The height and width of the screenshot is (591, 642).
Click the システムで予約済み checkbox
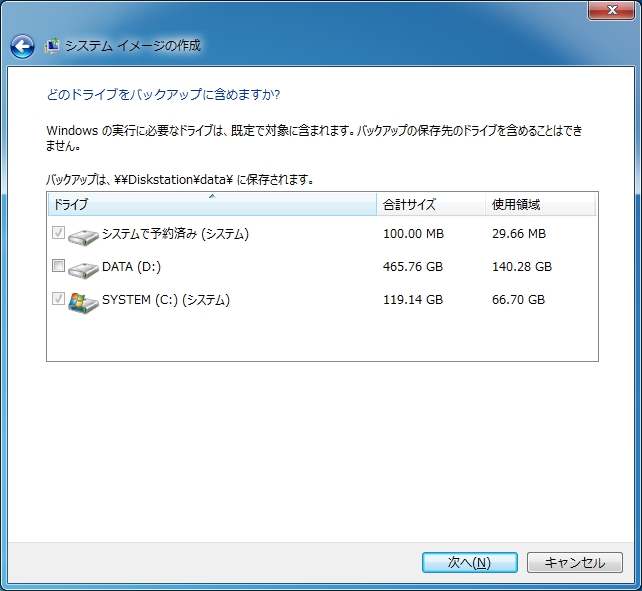click(x=58, y=233)
